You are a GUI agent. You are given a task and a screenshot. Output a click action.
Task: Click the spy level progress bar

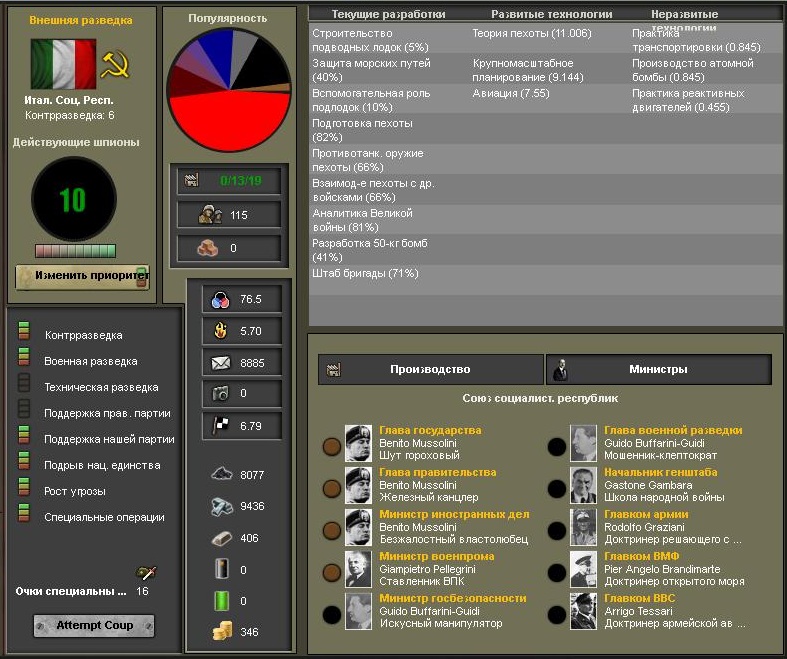(75, 251)
